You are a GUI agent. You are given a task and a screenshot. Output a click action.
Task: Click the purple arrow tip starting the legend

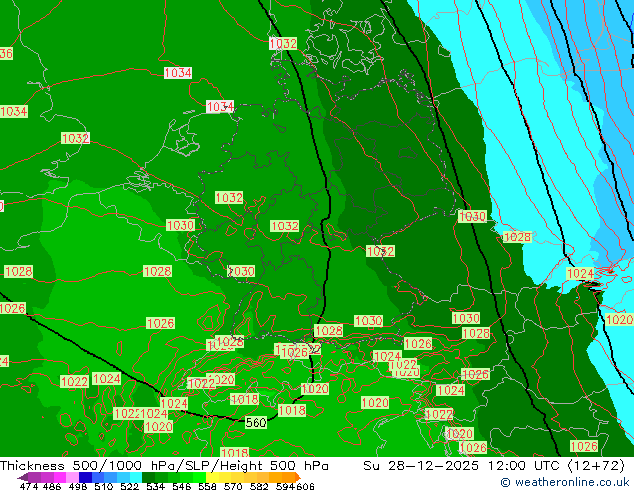pyautogui.click(x=23, y=477)
